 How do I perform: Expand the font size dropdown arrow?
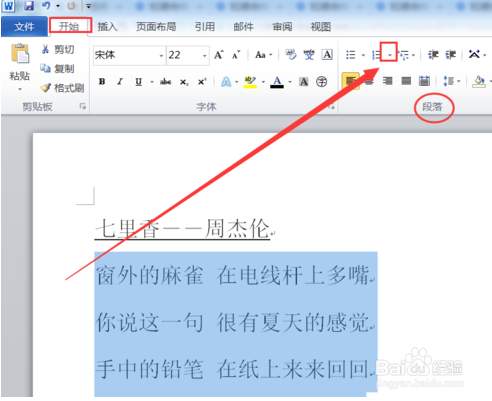point(205,56)
